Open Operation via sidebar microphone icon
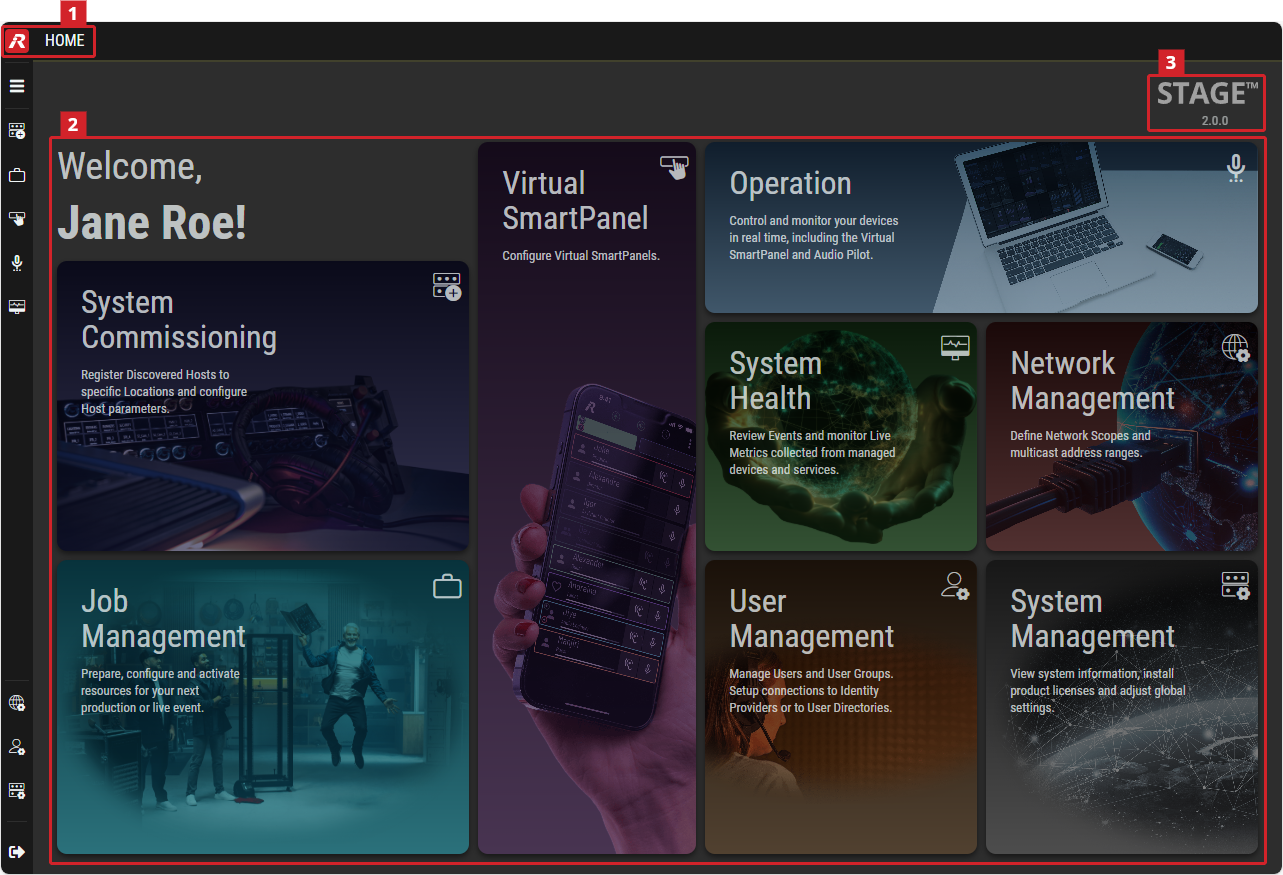Viewport: 1283px width, 875px height. [17, 263]
